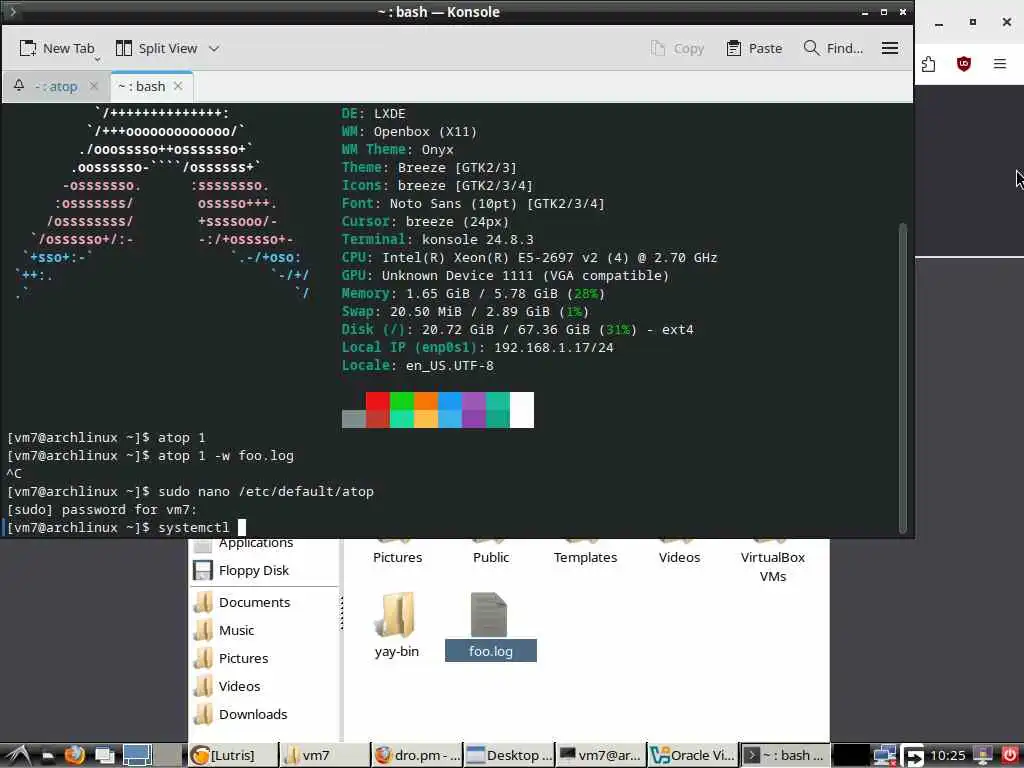Open a New Tab in Konsole
Image resolution: width=1024 pixels, height=768 pixels.
(57, 48)
